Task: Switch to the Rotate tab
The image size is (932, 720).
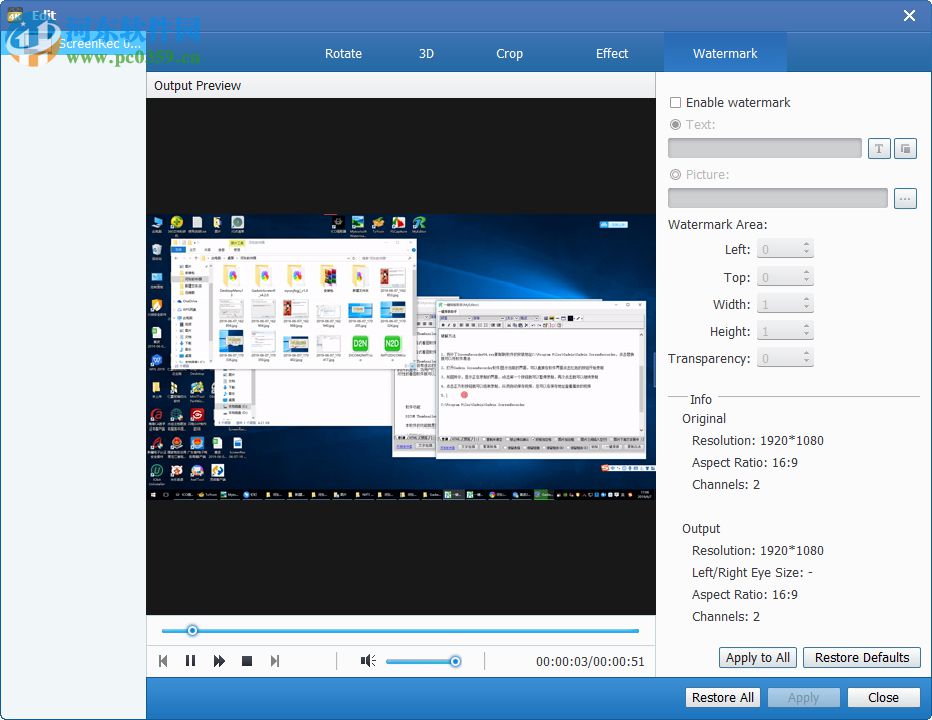Action: pos(343,53)
